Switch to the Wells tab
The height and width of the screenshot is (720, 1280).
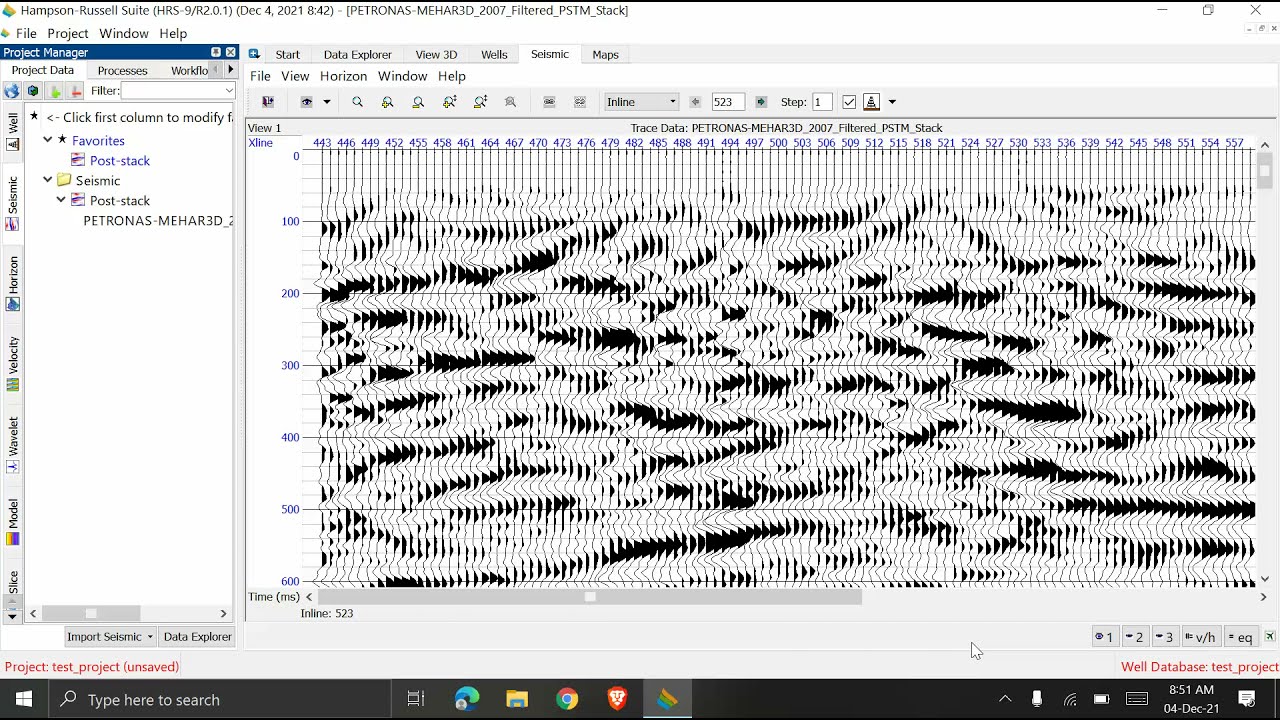point(494,54)
